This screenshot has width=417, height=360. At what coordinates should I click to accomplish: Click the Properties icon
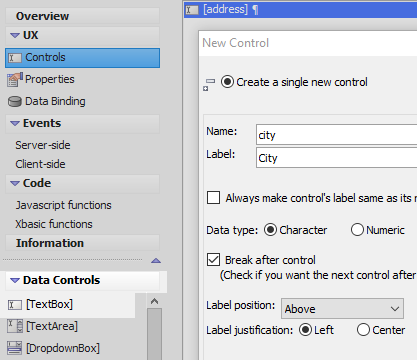click(15, 79)
